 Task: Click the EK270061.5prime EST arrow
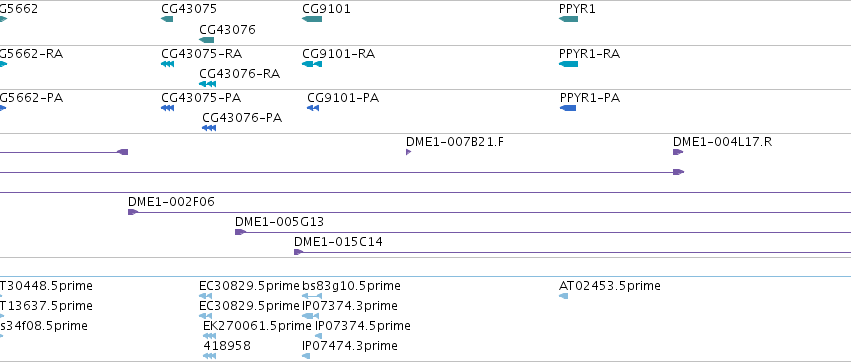pyautogui.click(x=209, y=336)
